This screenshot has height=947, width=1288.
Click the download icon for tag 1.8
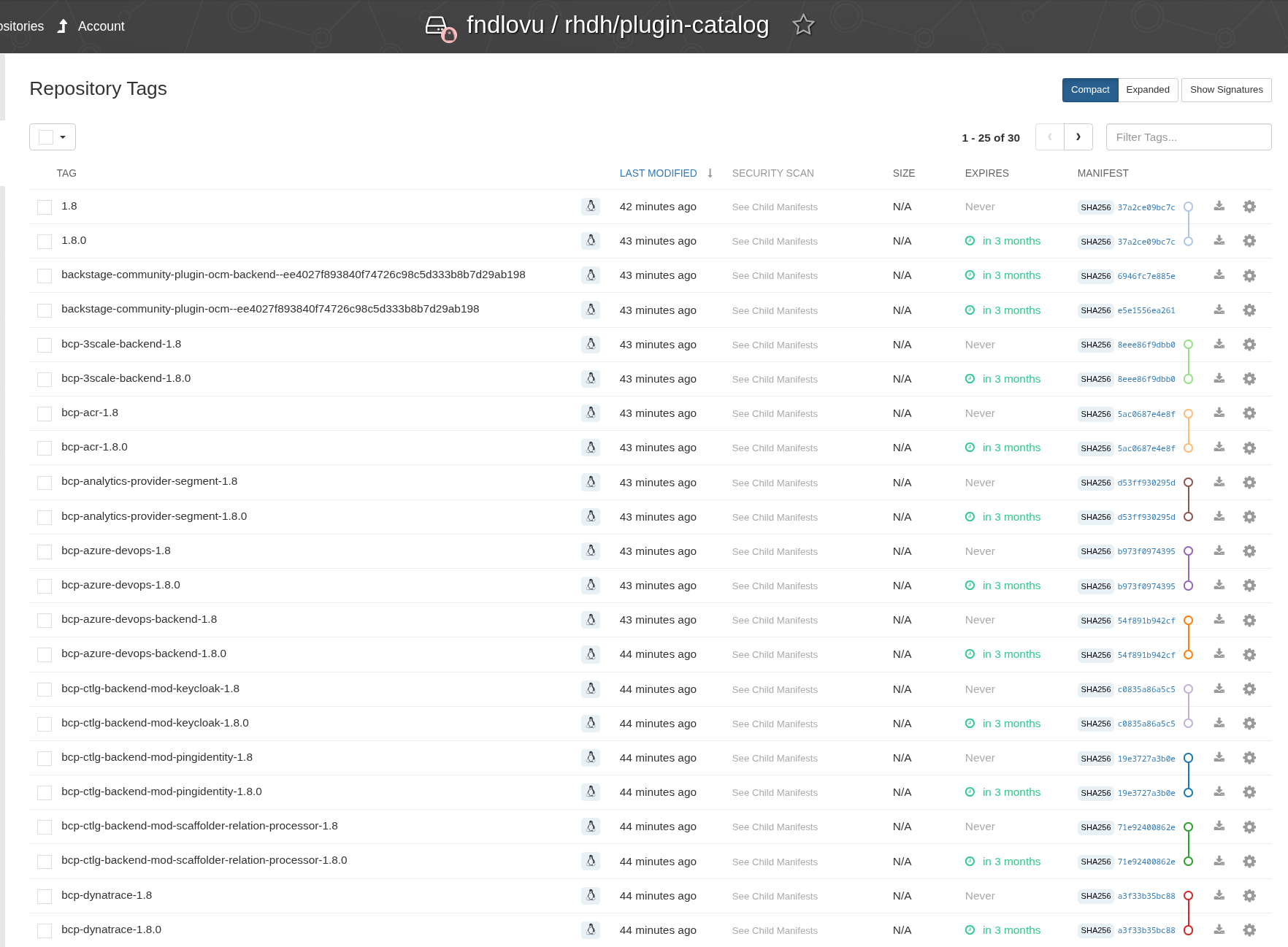click(1219, 207)
